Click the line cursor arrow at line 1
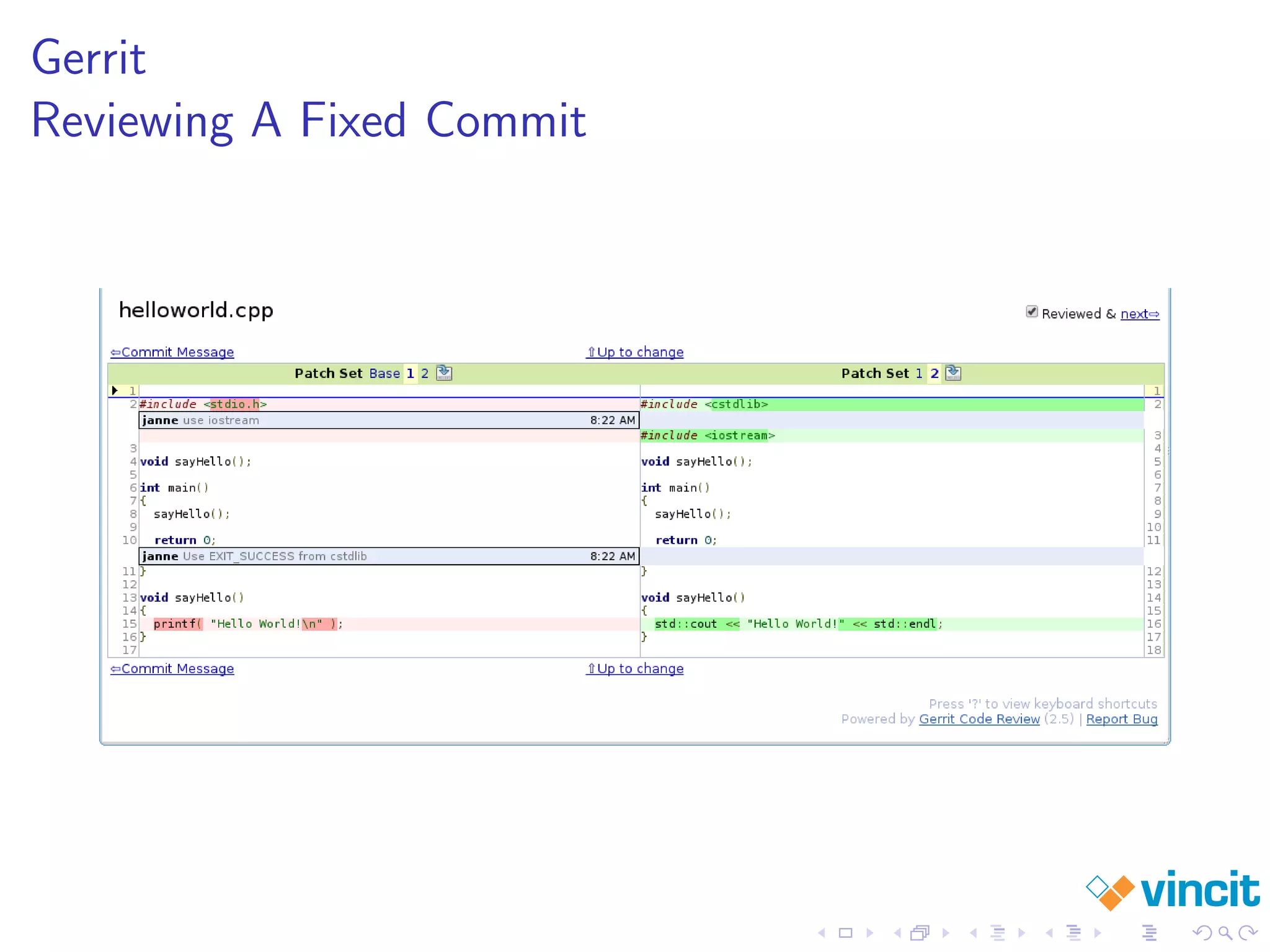Screen dimensions: 1270x952 pyautogui.click(x=115, y=390)
